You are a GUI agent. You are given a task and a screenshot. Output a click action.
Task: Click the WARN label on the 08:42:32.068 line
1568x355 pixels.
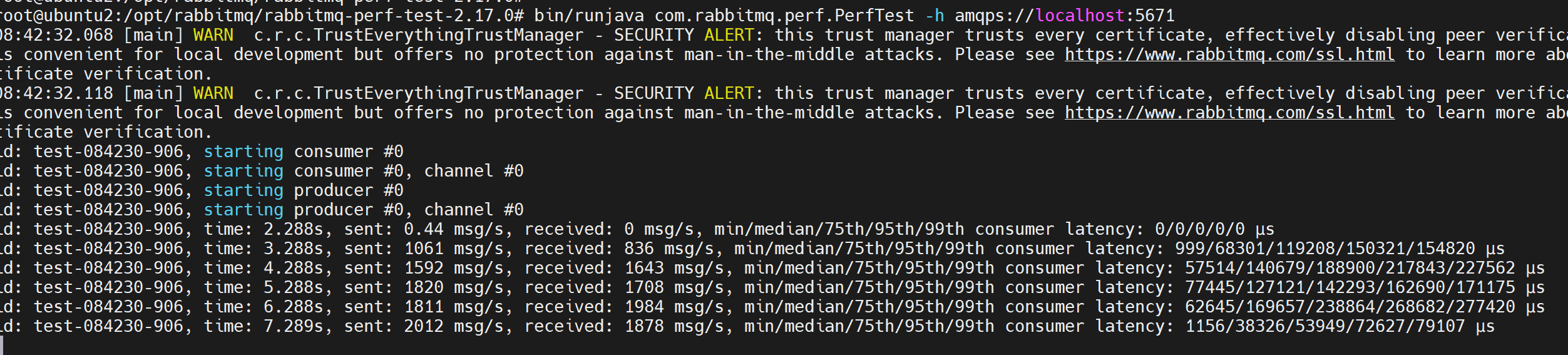[213, 35]
